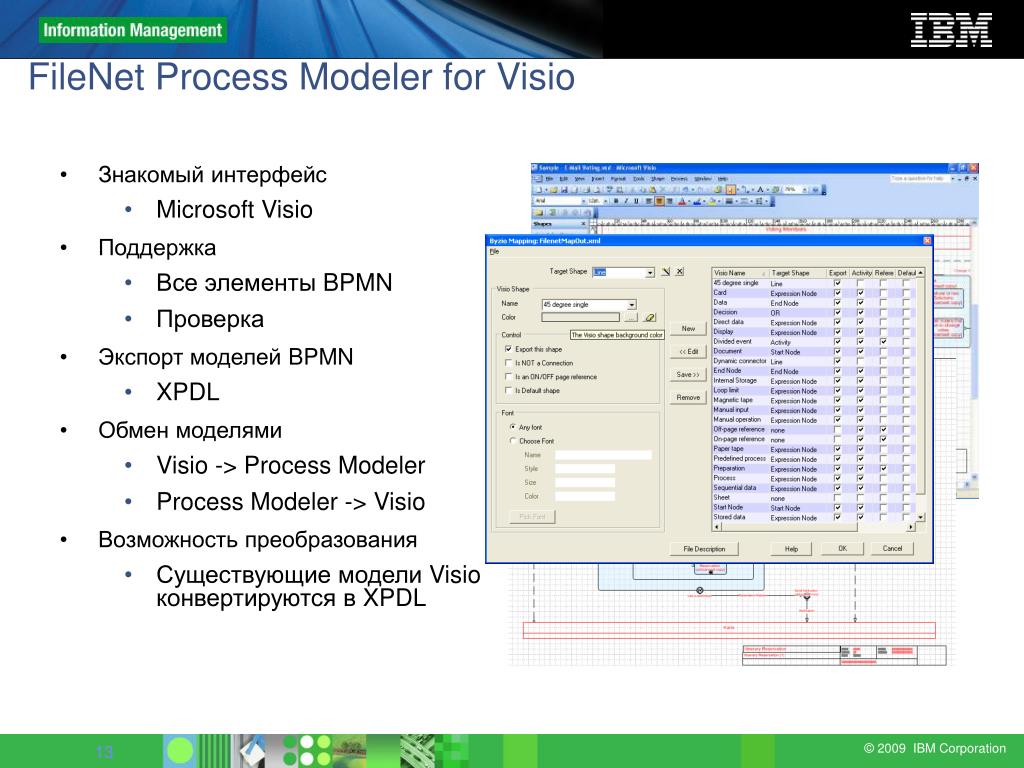
Task: Open the Insert menu in Visio
Action: [x=598, y=178]
